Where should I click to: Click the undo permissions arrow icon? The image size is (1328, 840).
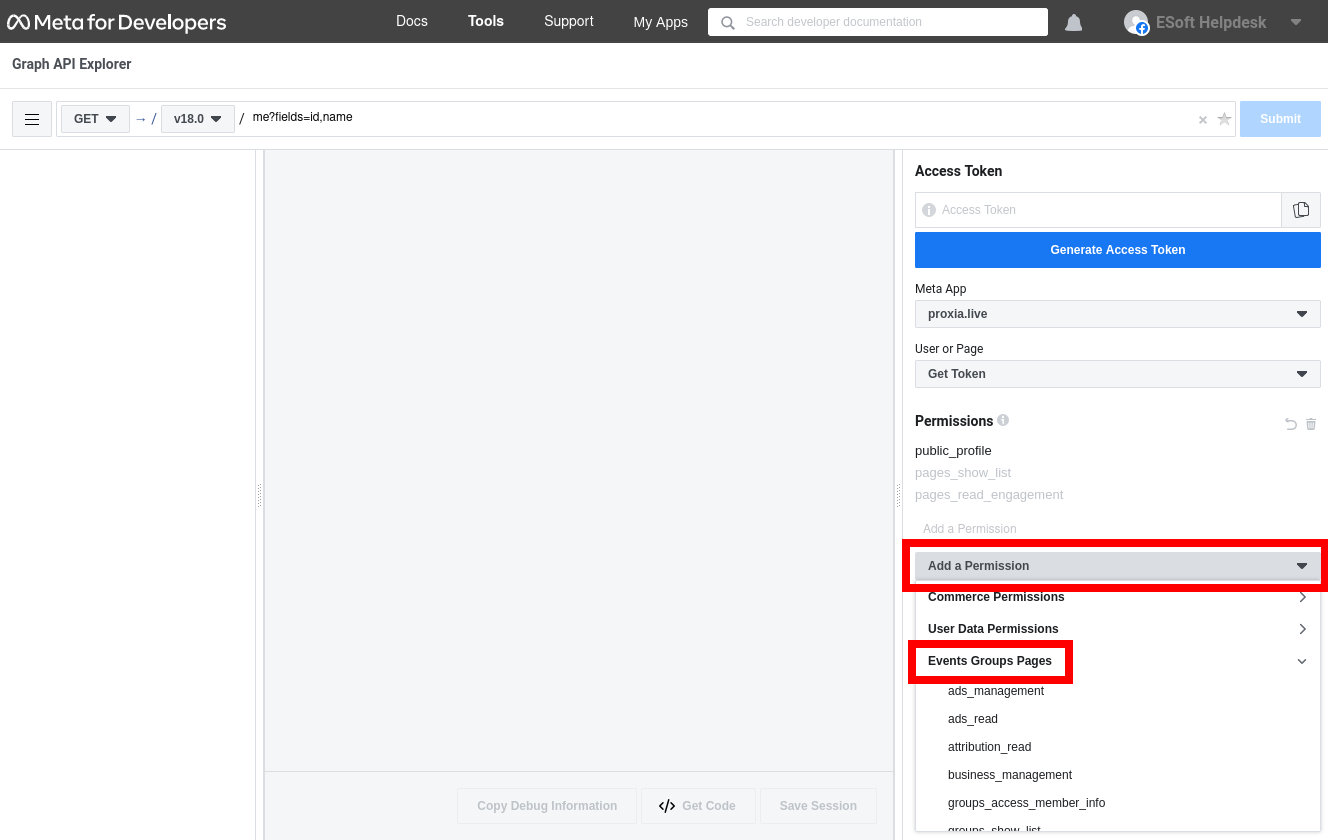1290,424
